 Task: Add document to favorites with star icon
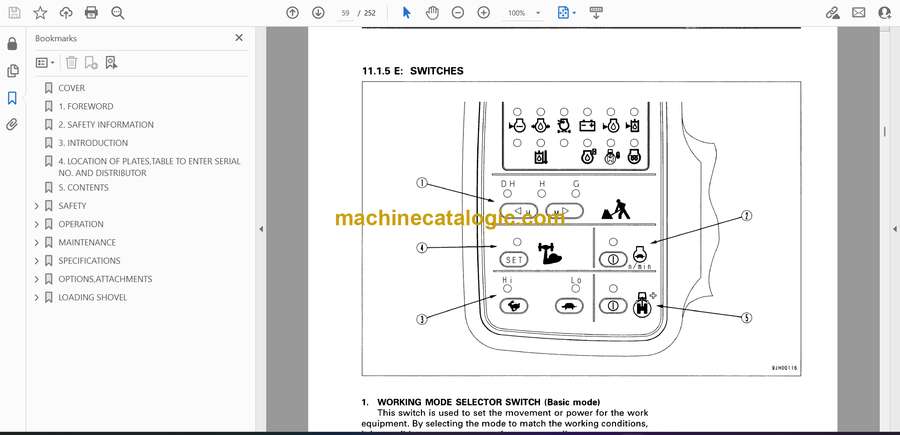pyautogui.click(x=40, y=13)
